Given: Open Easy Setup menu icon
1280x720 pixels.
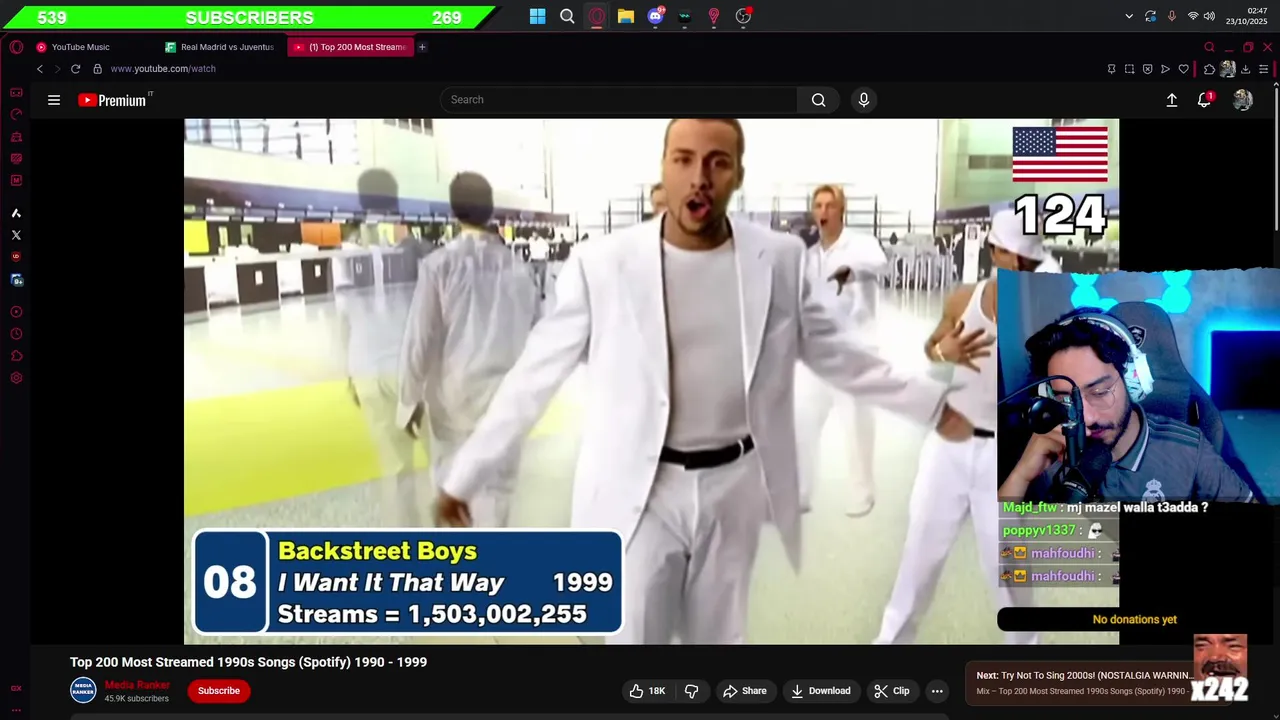Looking at the screenshot, I should pos(1263,69).
